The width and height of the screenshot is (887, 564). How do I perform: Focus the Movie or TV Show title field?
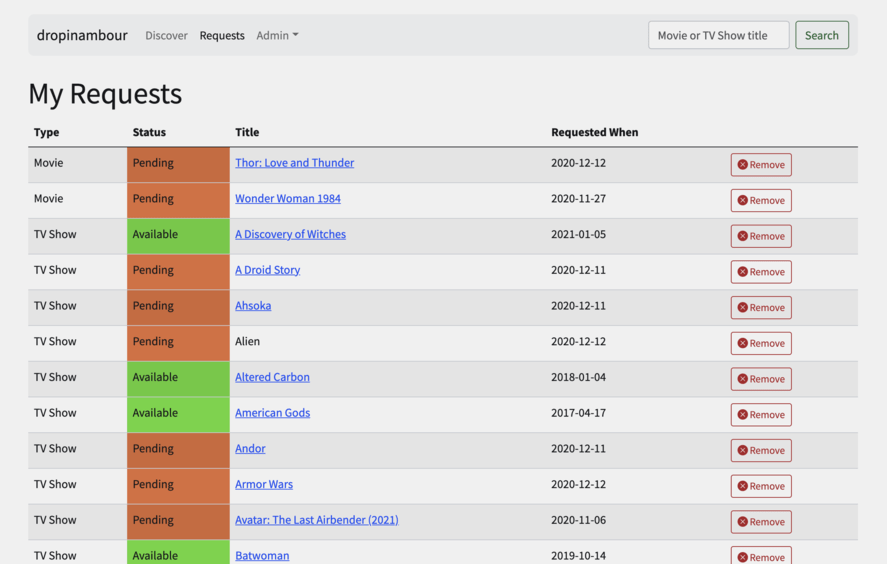[718, 35]
